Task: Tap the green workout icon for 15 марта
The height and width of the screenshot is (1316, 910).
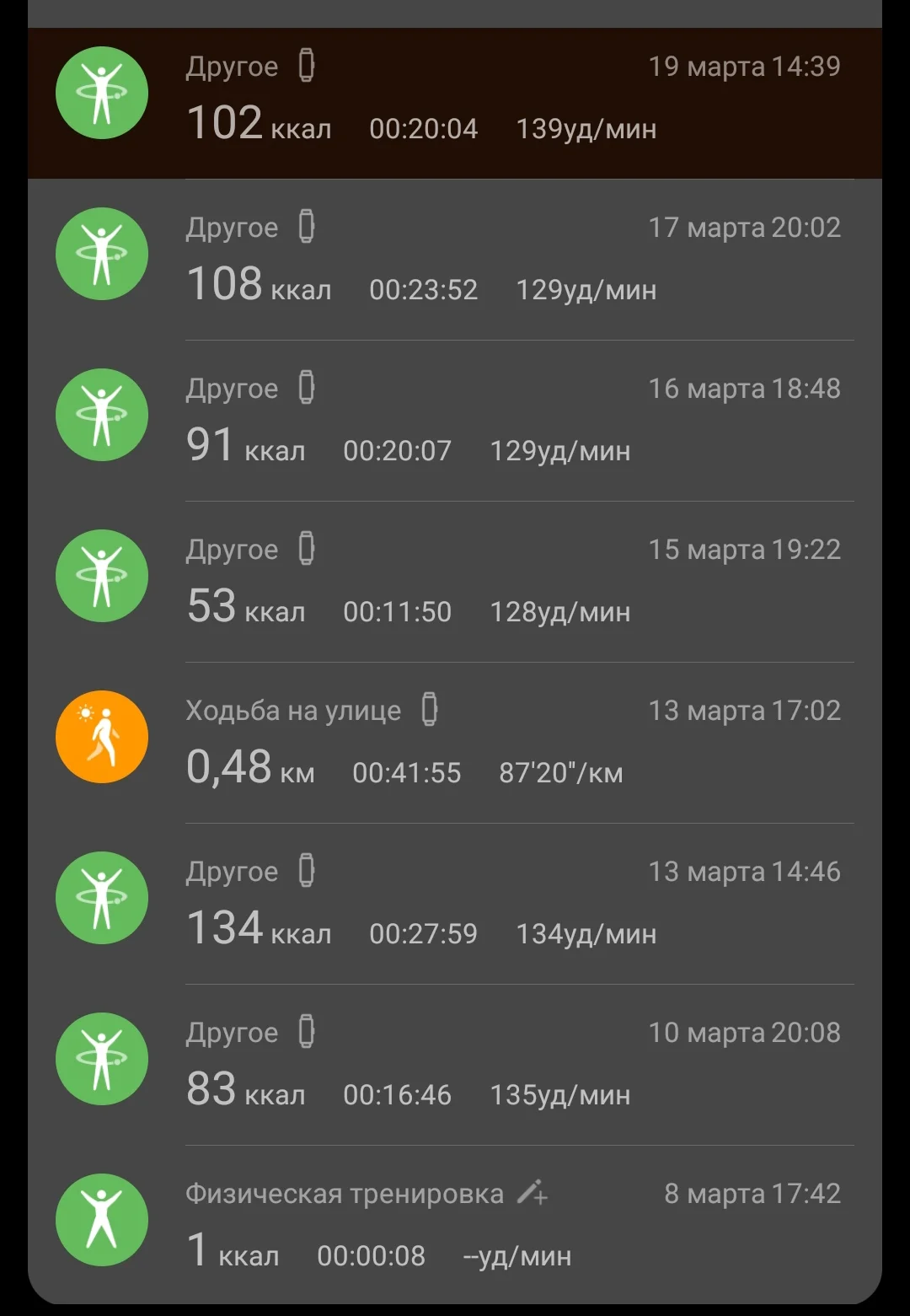Action: 102,577
